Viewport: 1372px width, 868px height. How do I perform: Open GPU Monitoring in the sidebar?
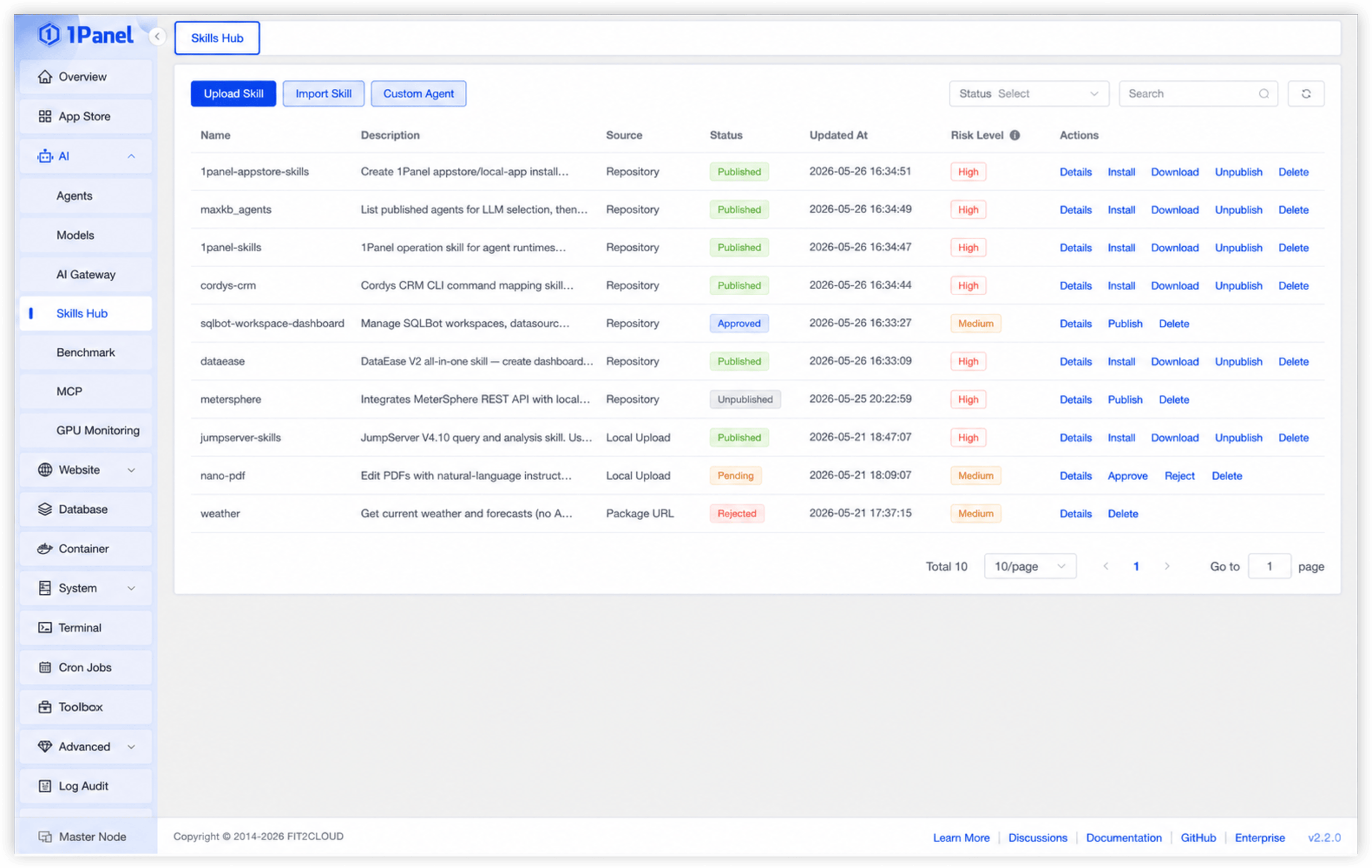(86, 430)
